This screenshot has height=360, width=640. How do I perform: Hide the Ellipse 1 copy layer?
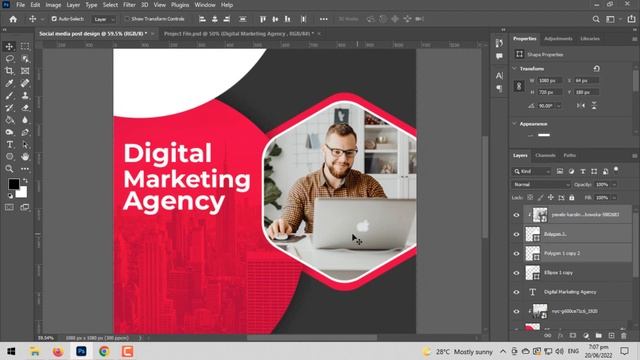[x=516, y=273]
